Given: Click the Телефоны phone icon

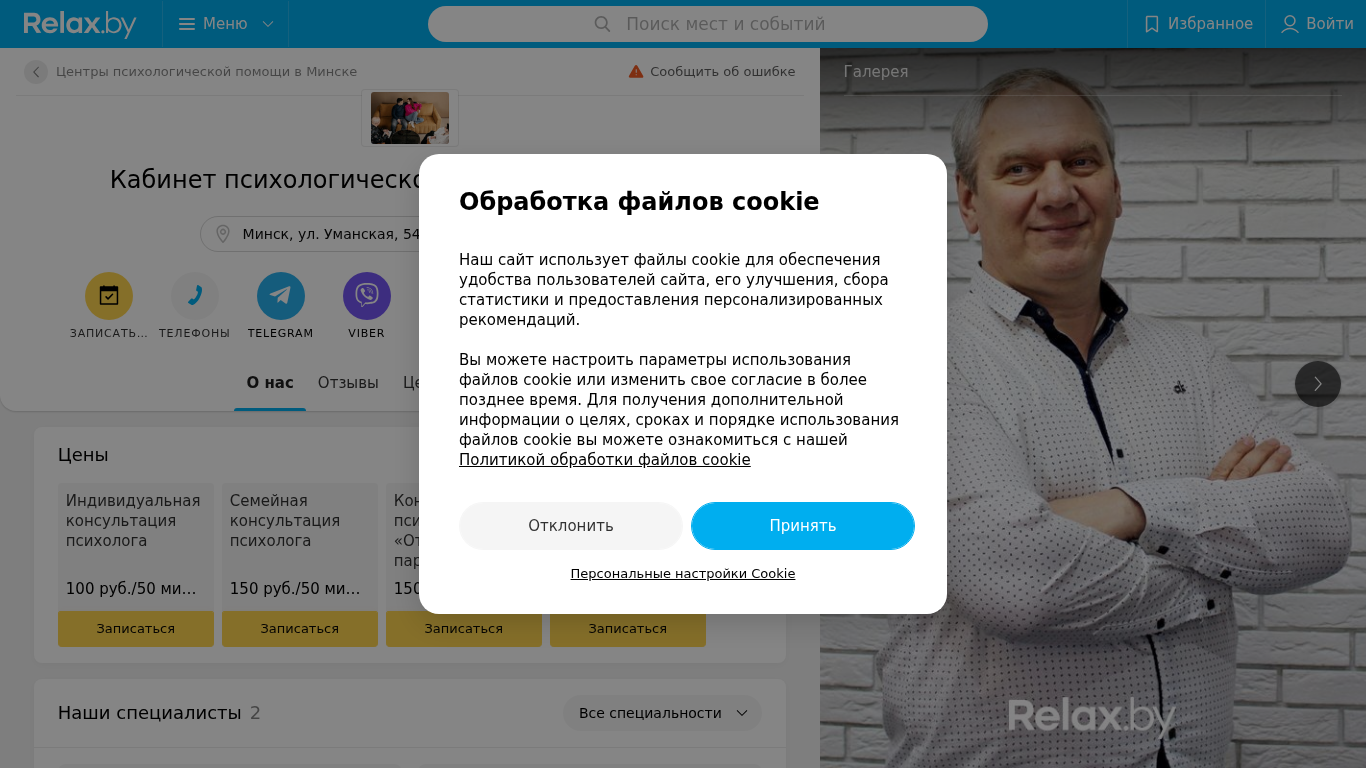Looking at the screenshot, I should 195,296.
